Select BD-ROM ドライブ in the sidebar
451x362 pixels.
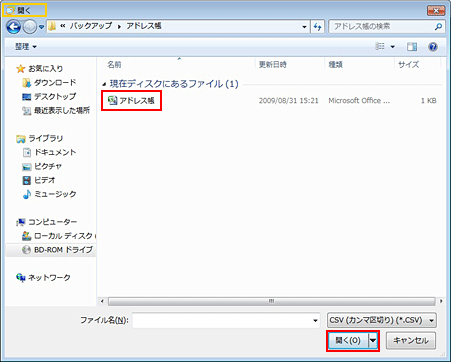(x=63, y=250)
